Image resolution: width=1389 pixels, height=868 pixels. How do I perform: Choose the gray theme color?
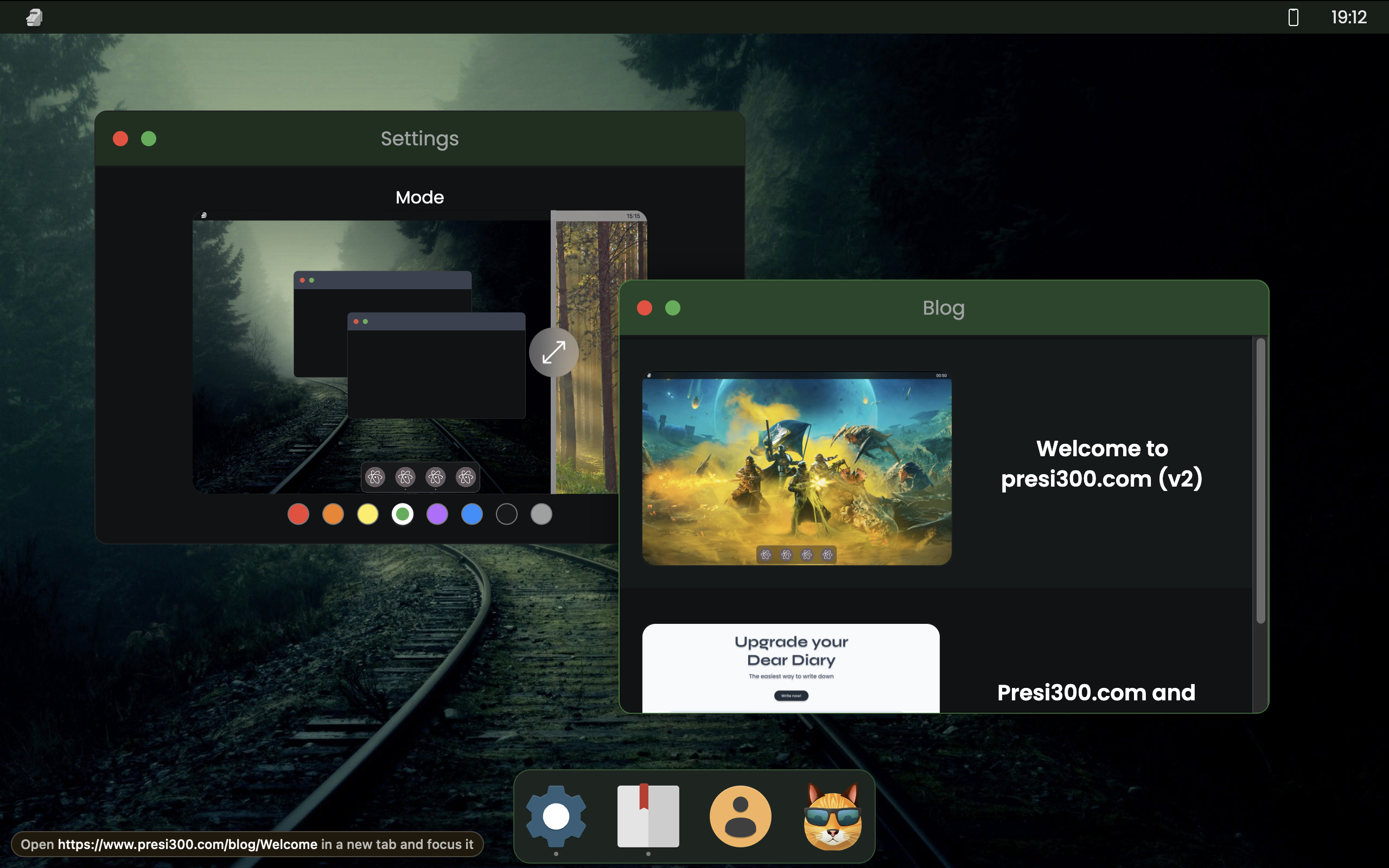tap(541, 514)
